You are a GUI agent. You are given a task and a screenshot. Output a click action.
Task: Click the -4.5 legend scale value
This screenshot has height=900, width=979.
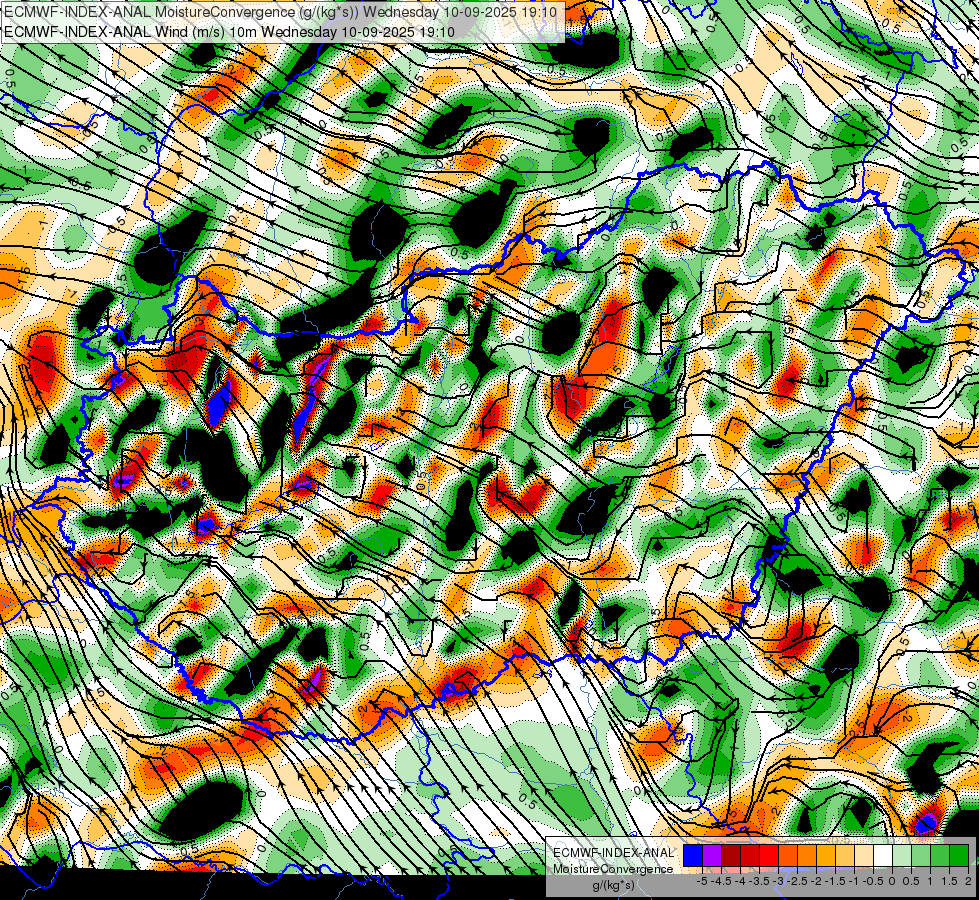point(722,881)
